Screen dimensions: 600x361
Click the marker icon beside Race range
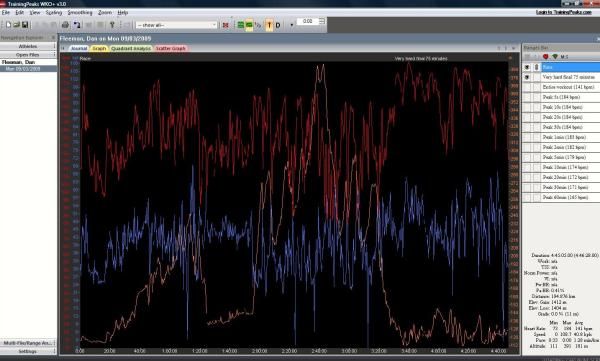point(536,67)
